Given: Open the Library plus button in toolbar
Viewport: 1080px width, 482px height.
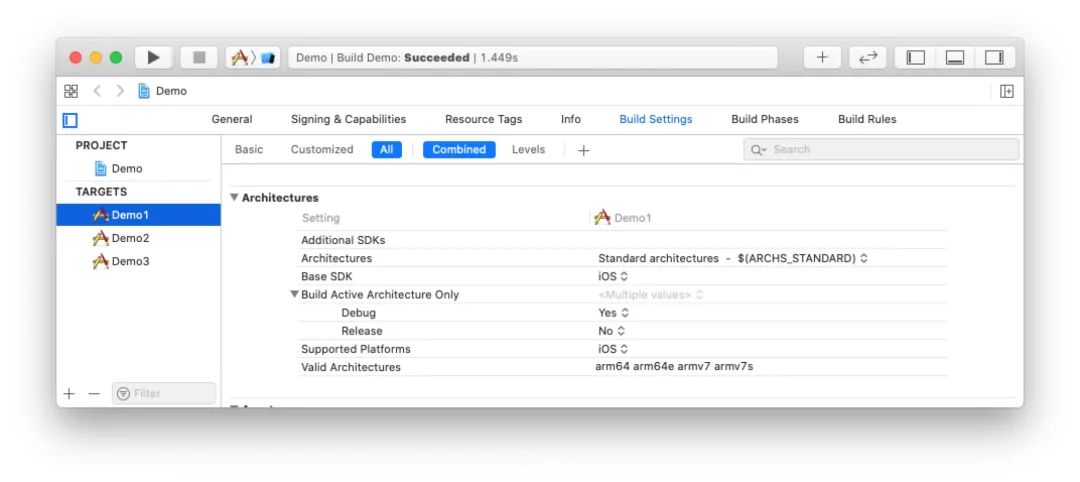Looking at the screenshot, I should pos(822,58).
